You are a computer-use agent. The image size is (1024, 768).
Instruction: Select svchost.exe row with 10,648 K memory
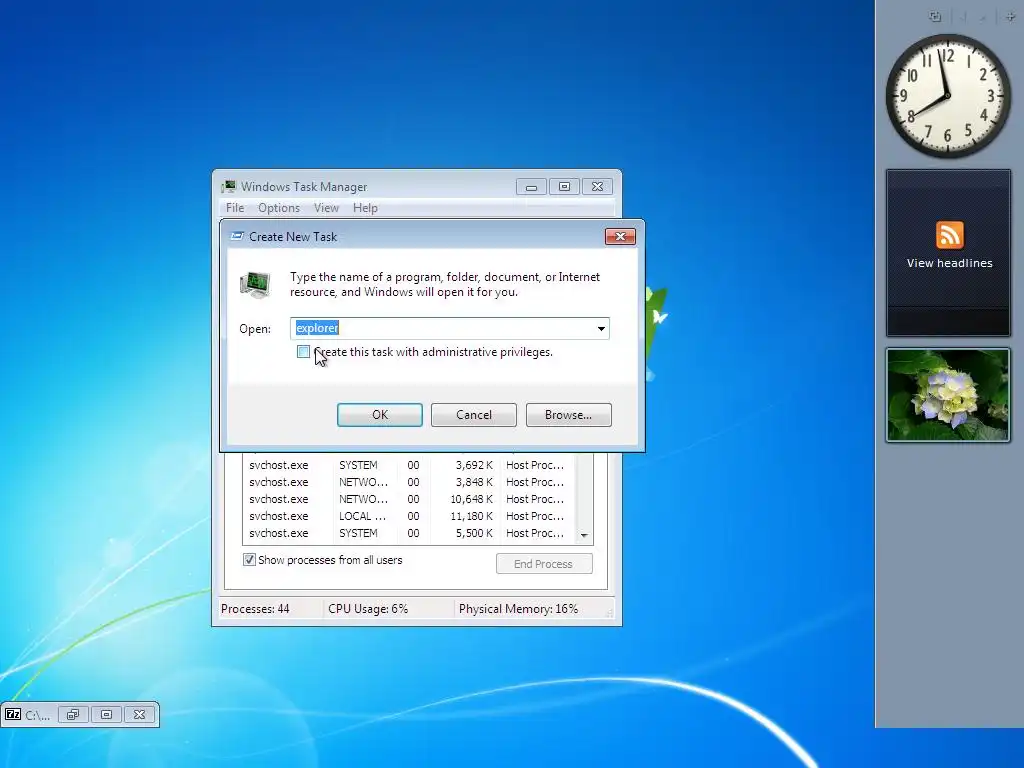[x=409, y=499]
